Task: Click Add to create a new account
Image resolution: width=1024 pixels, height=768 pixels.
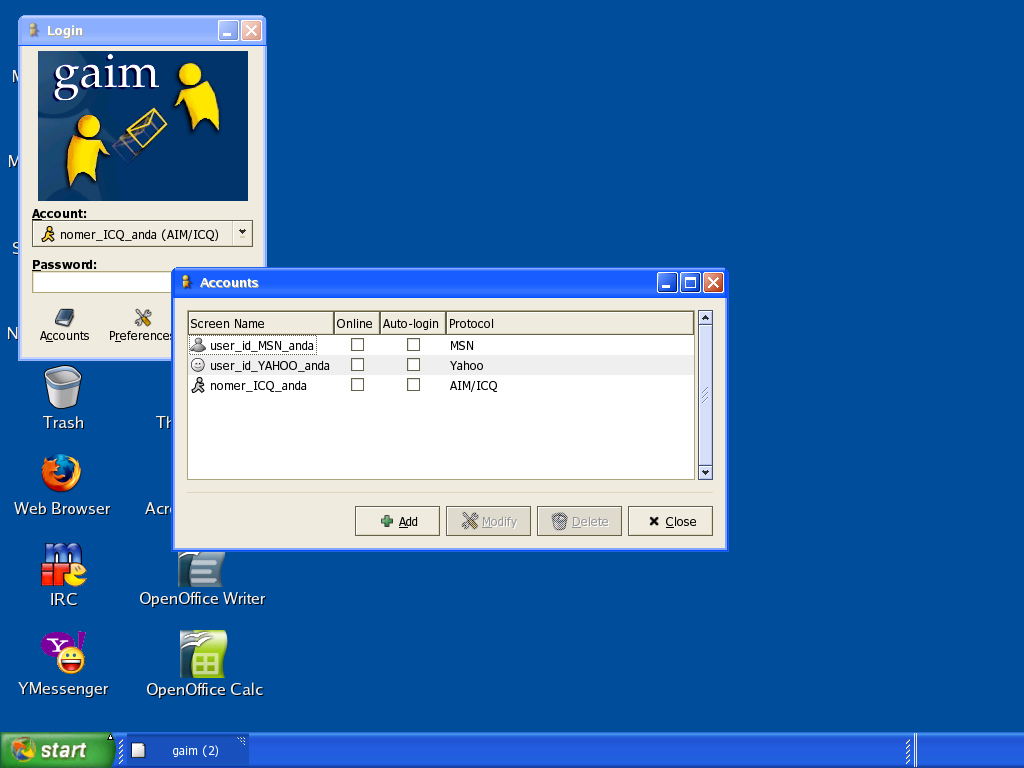Action: (397, 521)
